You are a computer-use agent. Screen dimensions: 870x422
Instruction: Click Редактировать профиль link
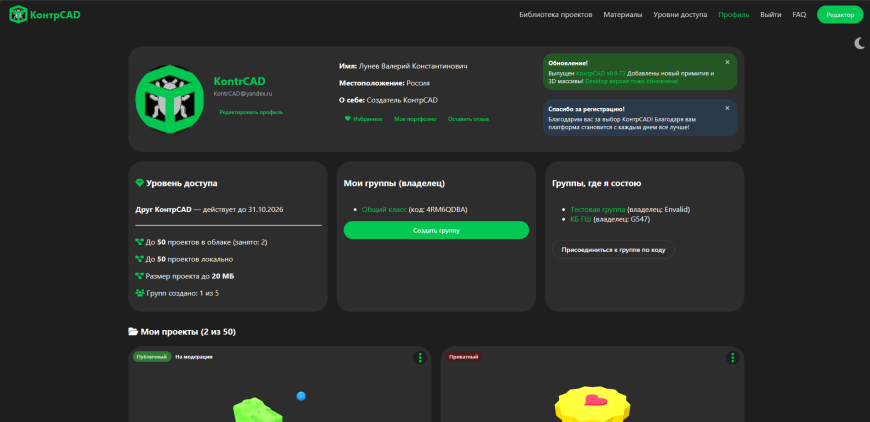[251, 112]
